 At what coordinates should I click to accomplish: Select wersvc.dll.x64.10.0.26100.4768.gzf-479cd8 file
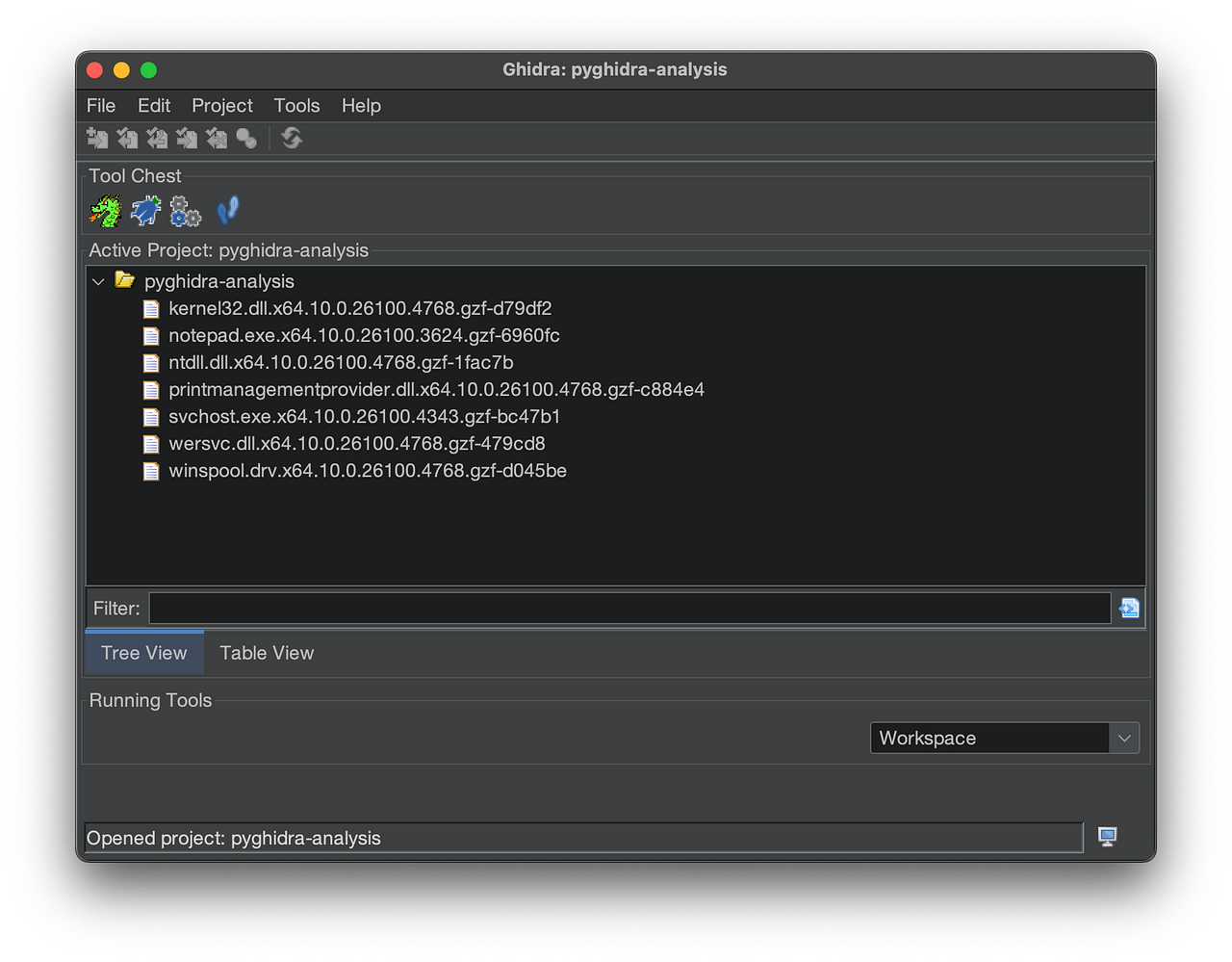pyautogui.click(x=357, y=444)
